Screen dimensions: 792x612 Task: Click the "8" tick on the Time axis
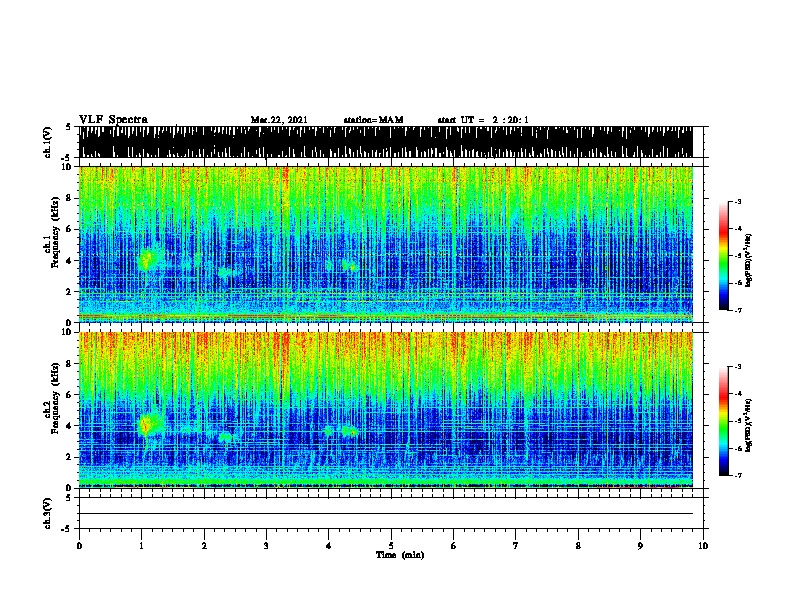pos(578,546)
